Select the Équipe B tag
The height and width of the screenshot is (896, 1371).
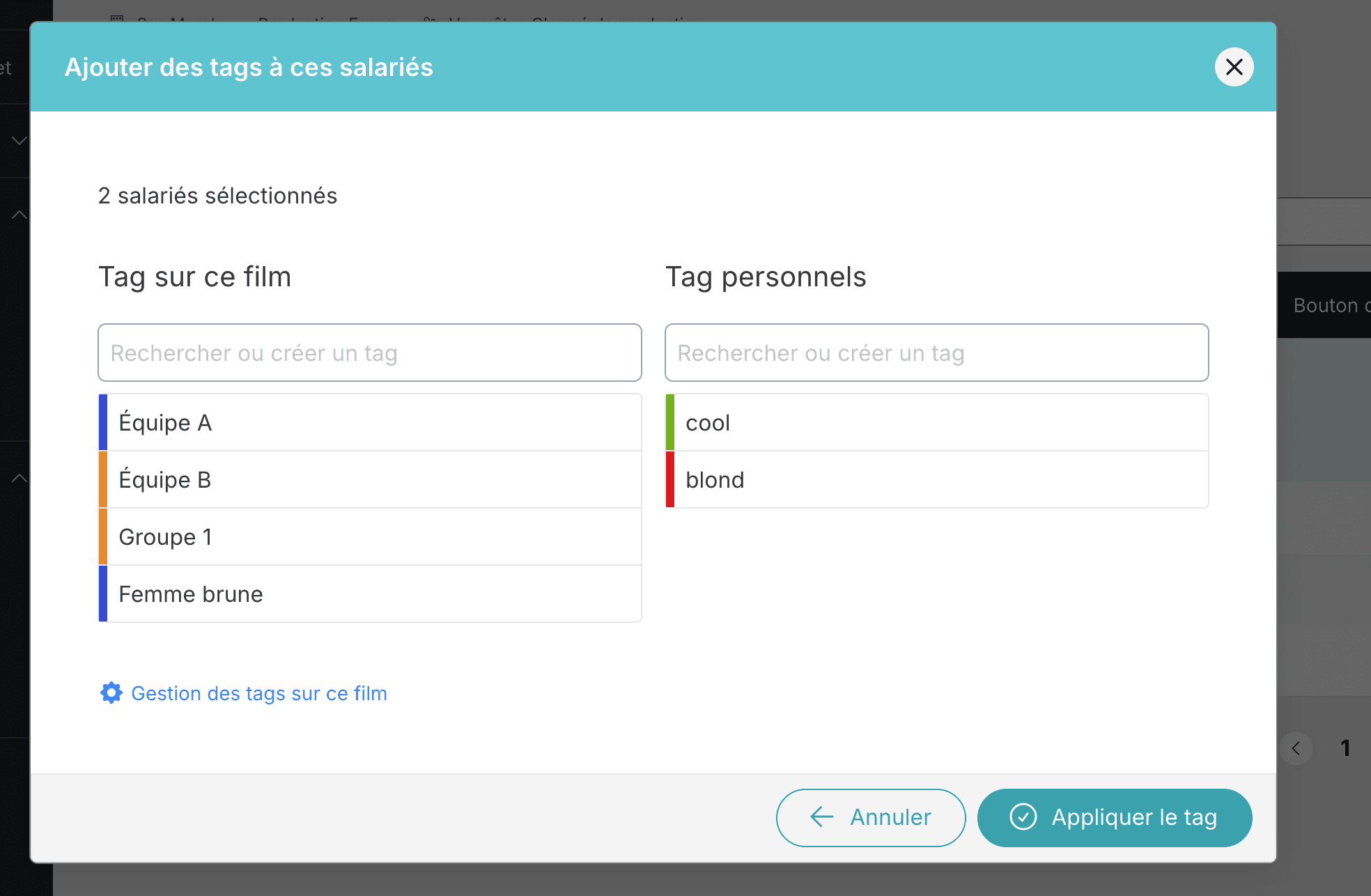370,479
